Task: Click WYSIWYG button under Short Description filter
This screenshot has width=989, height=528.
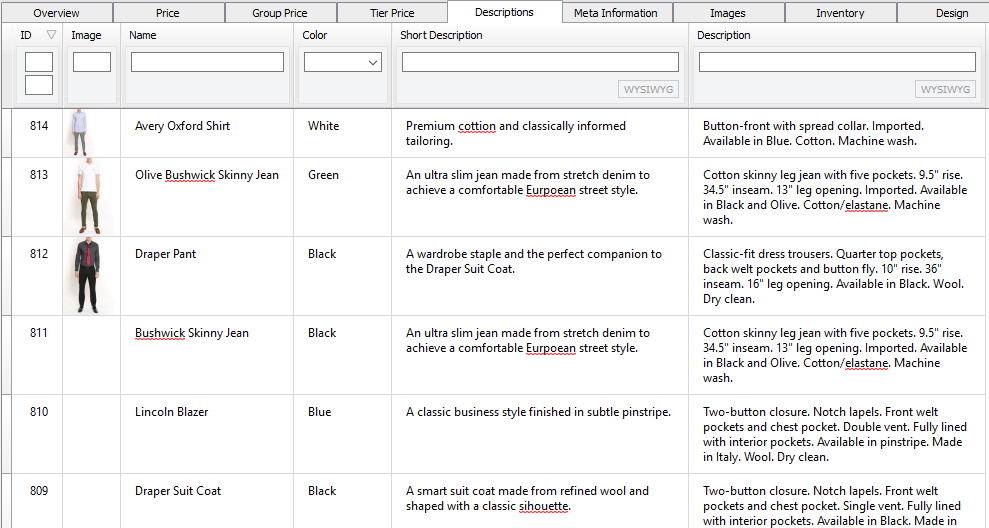Action: (x=649, y=90)
